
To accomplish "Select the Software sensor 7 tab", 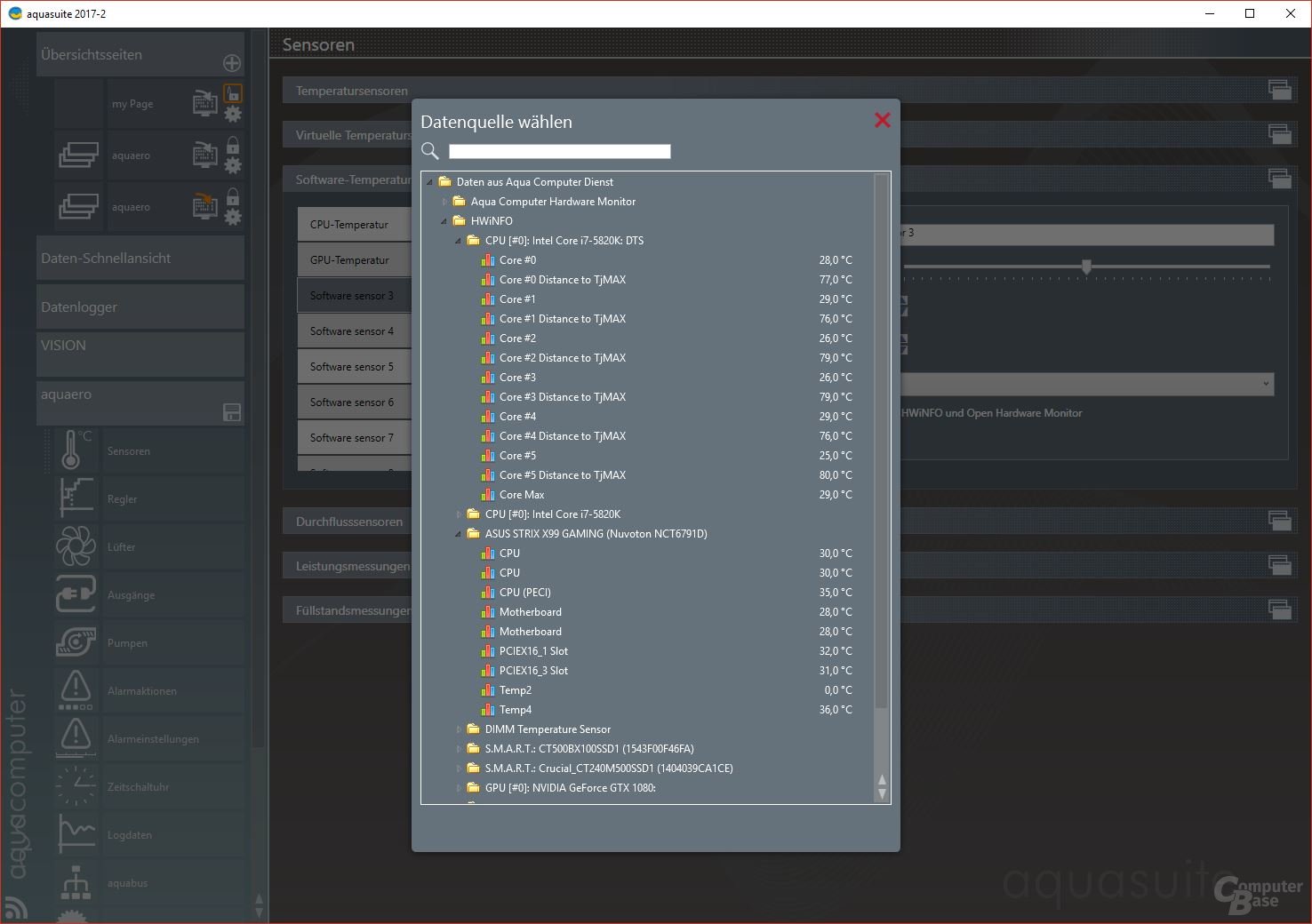I will (354, 437).
